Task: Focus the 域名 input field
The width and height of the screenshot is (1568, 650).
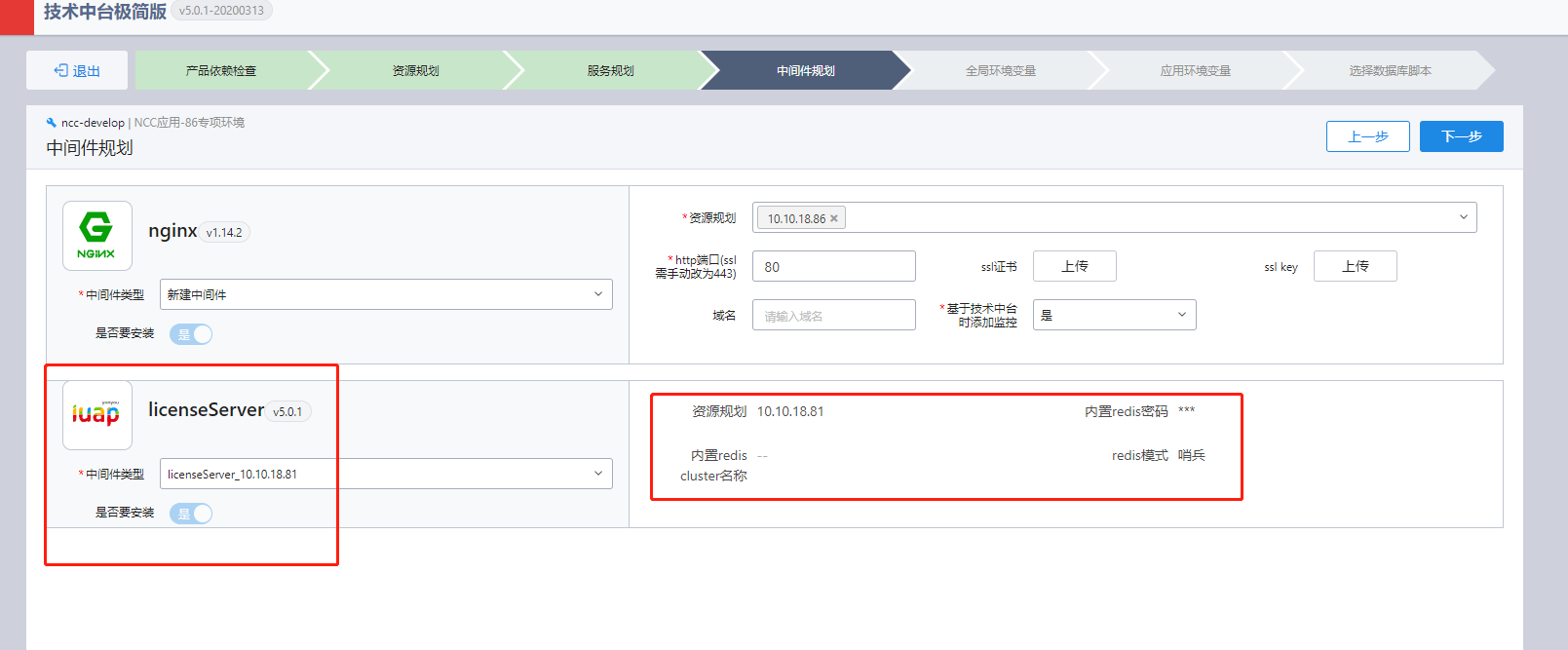Action: click(x=833, y=315)
